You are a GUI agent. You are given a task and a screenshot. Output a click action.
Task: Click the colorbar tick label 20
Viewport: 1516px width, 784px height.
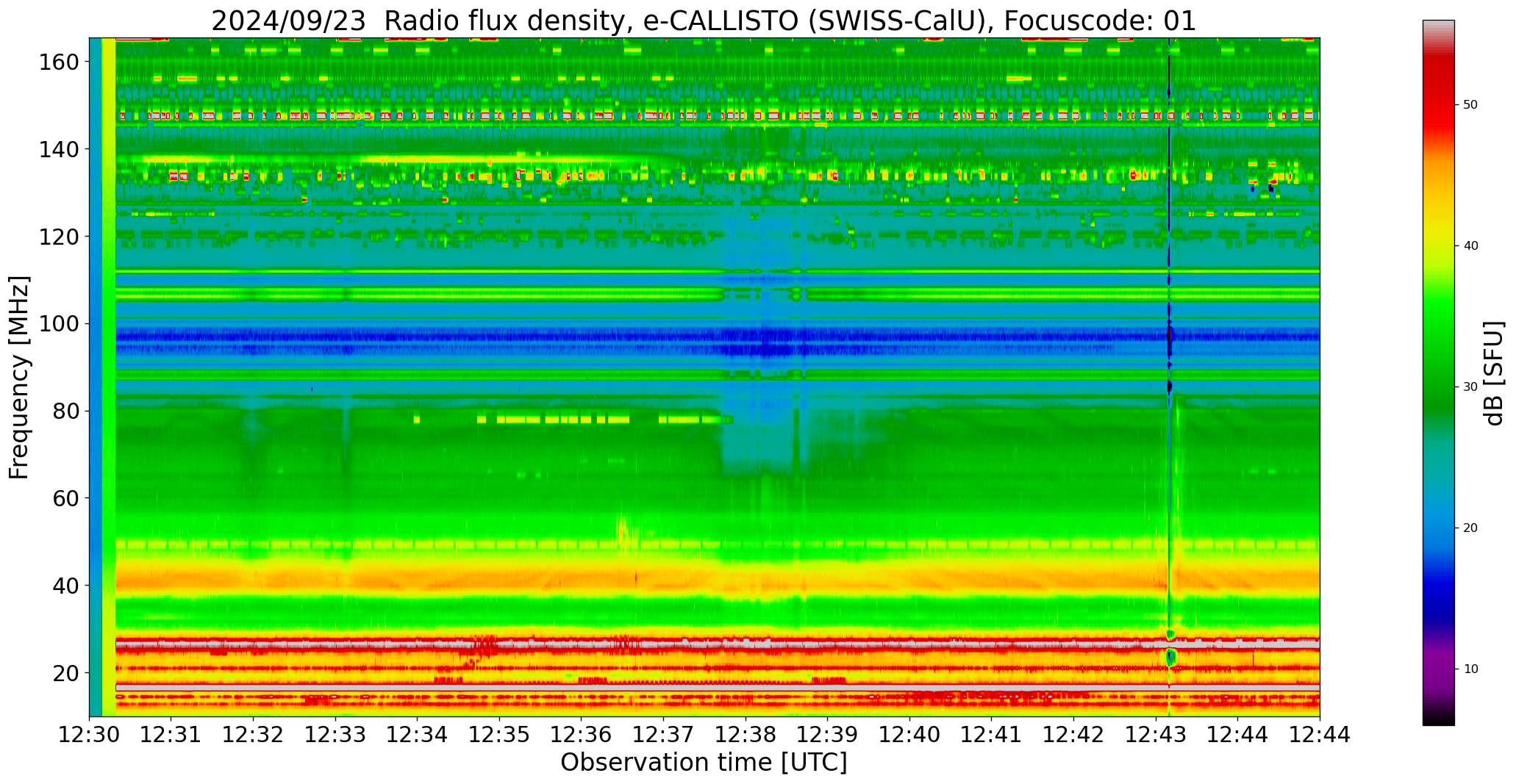click(x=1470, y=528)
